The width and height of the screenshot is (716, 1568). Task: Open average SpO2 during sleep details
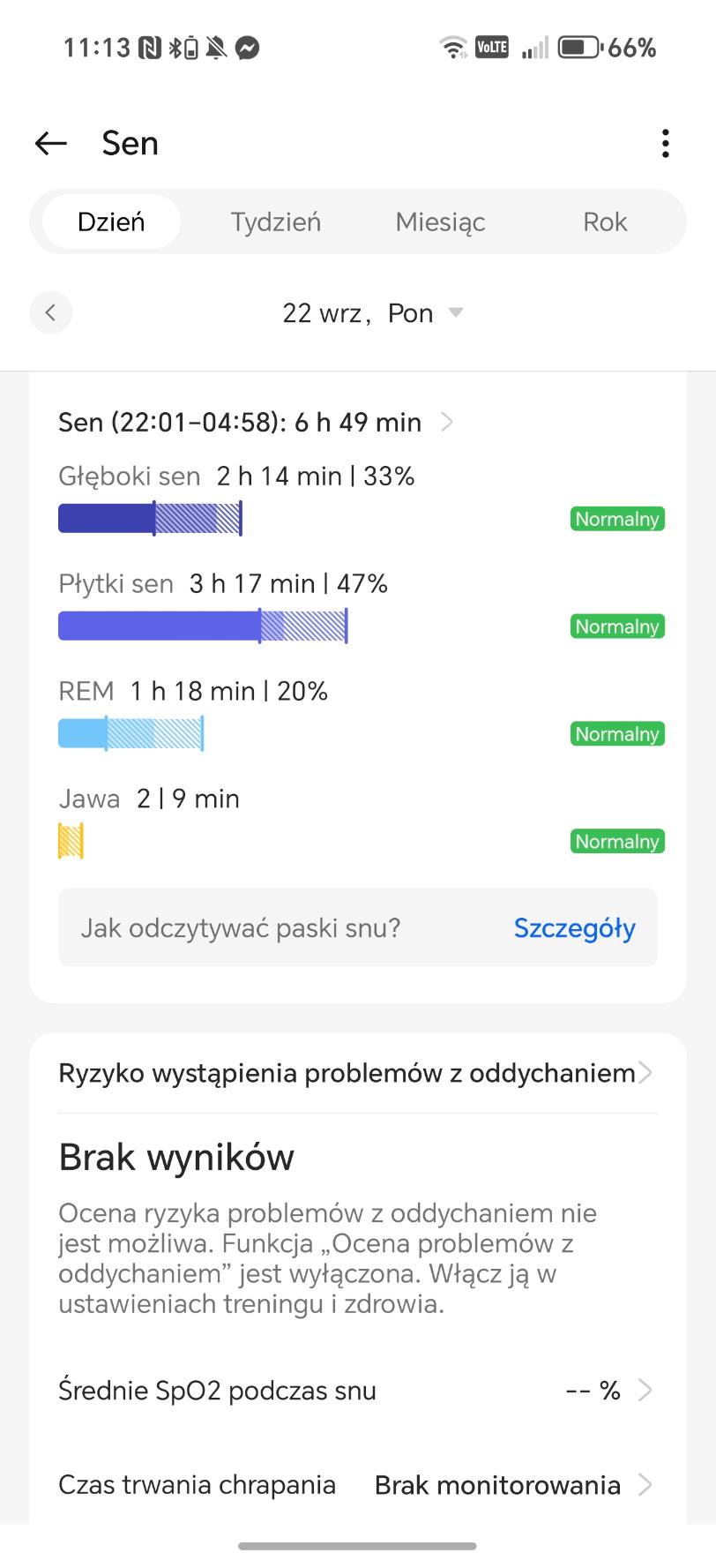[x=645, y=1391]
